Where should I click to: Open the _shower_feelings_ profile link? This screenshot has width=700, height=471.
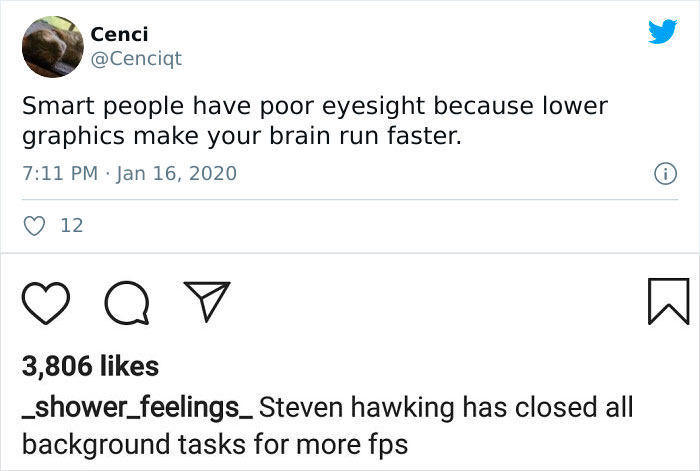[139, 408]
